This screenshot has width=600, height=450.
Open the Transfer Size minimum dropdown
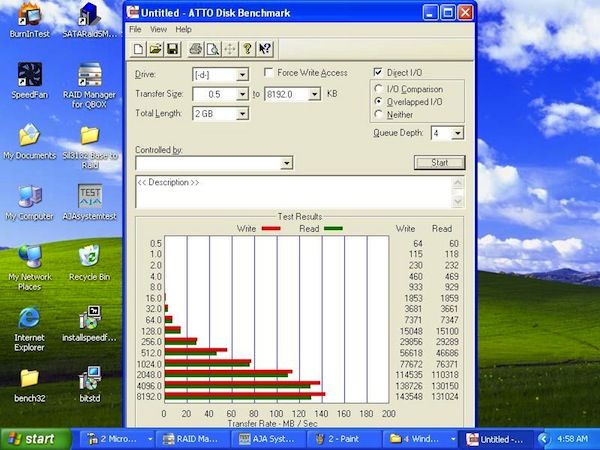(x=242, y=94)
